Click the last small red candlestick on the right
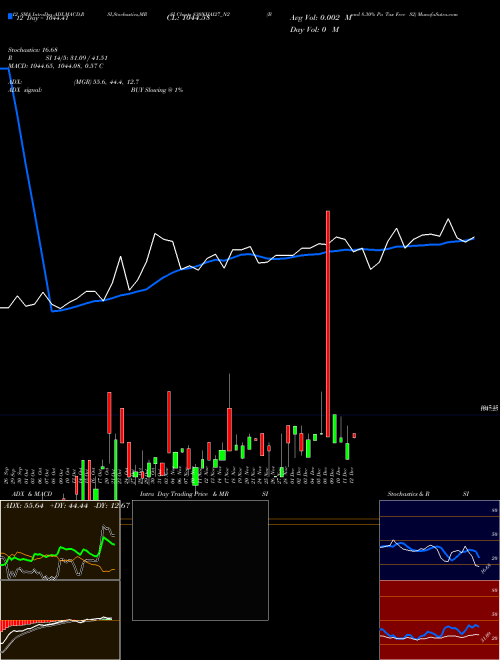 pyautogui.click(x=354, y=436)
